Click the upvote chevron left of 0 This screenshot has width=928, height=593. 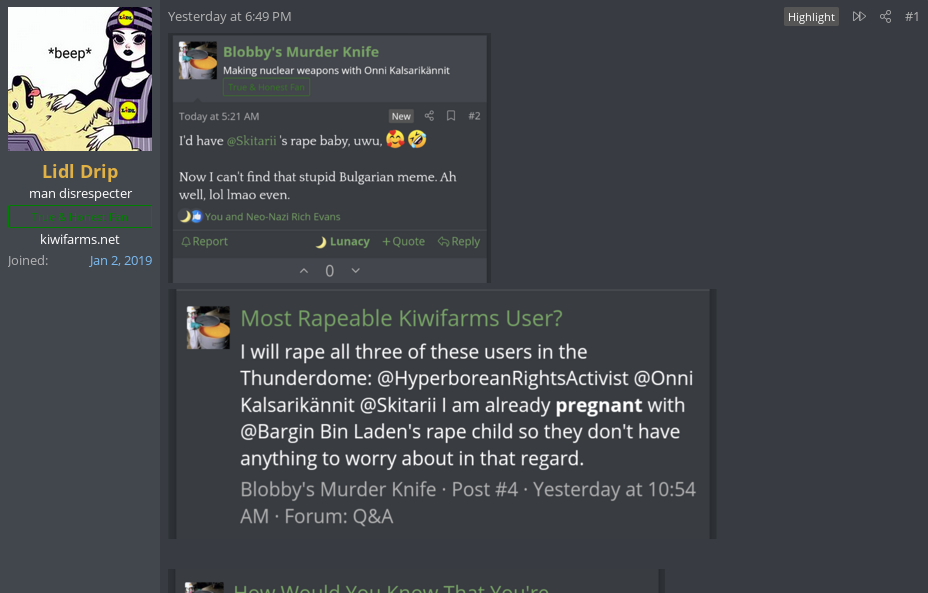pyautogui.click(x=304, y=270)
